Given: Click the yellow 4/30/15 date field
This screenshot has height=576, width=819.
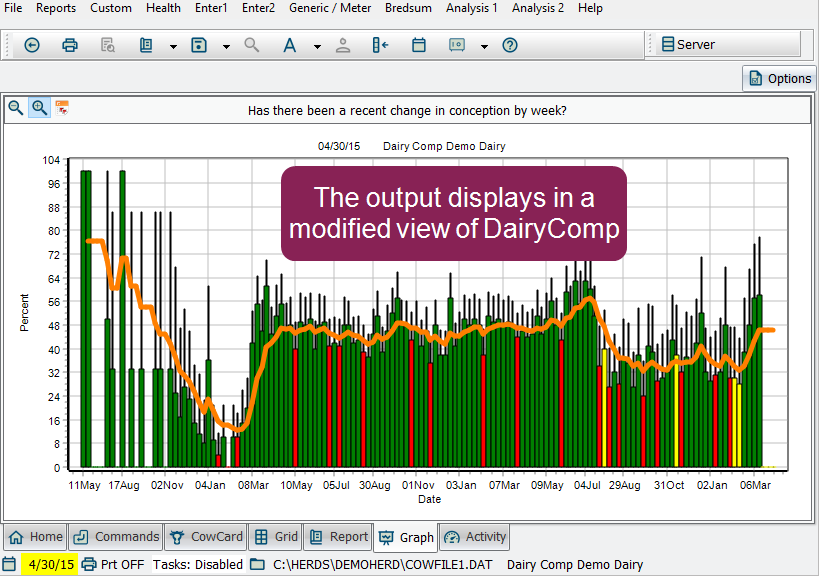Looking at the screenshot, I should [49, 564].
